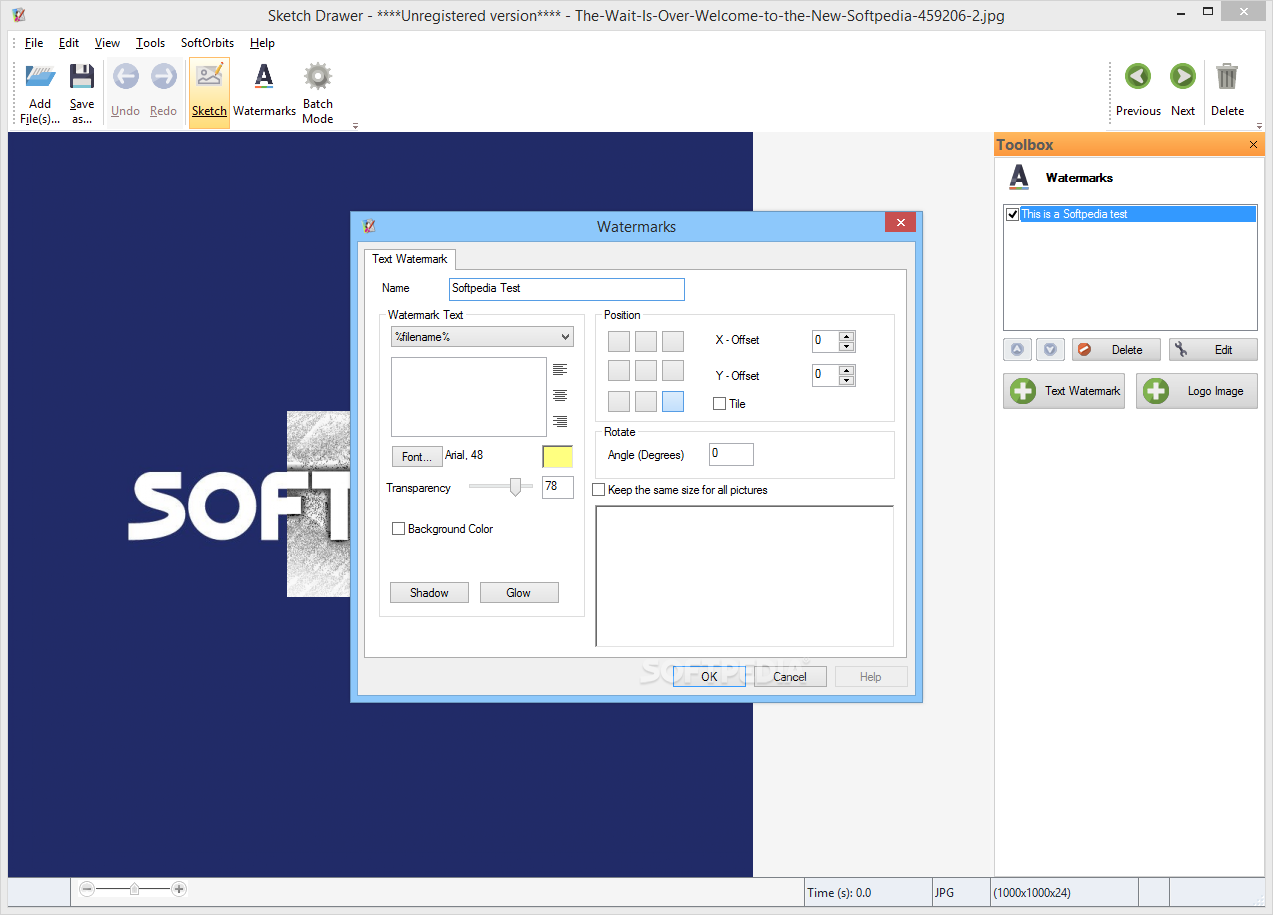The image size is (1273, 915).
Task: Click the Save as floppy icon
Action: (82, 77)
